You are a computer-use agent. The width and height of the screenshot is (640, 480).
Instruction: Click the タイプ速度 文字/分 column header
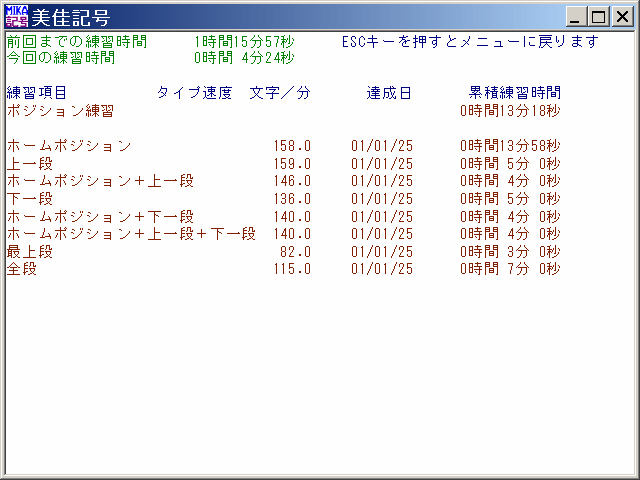(233, 93)
